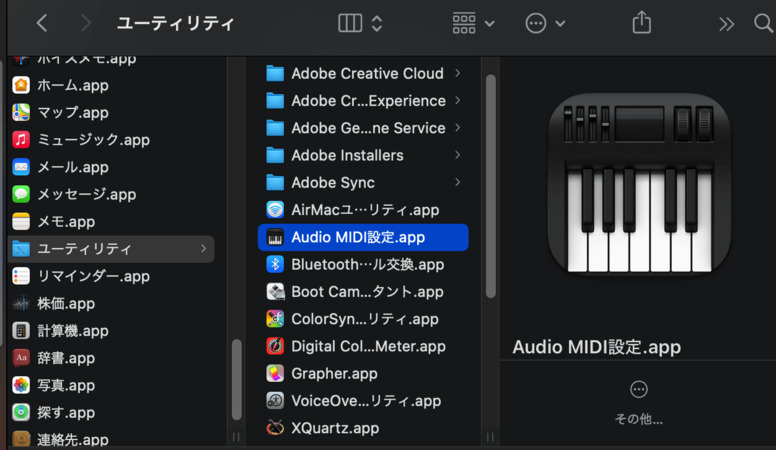Screen dimensions: 776x450
Task: Expand Adobe Creative Cloud chevron
Action: coord(458,73)
